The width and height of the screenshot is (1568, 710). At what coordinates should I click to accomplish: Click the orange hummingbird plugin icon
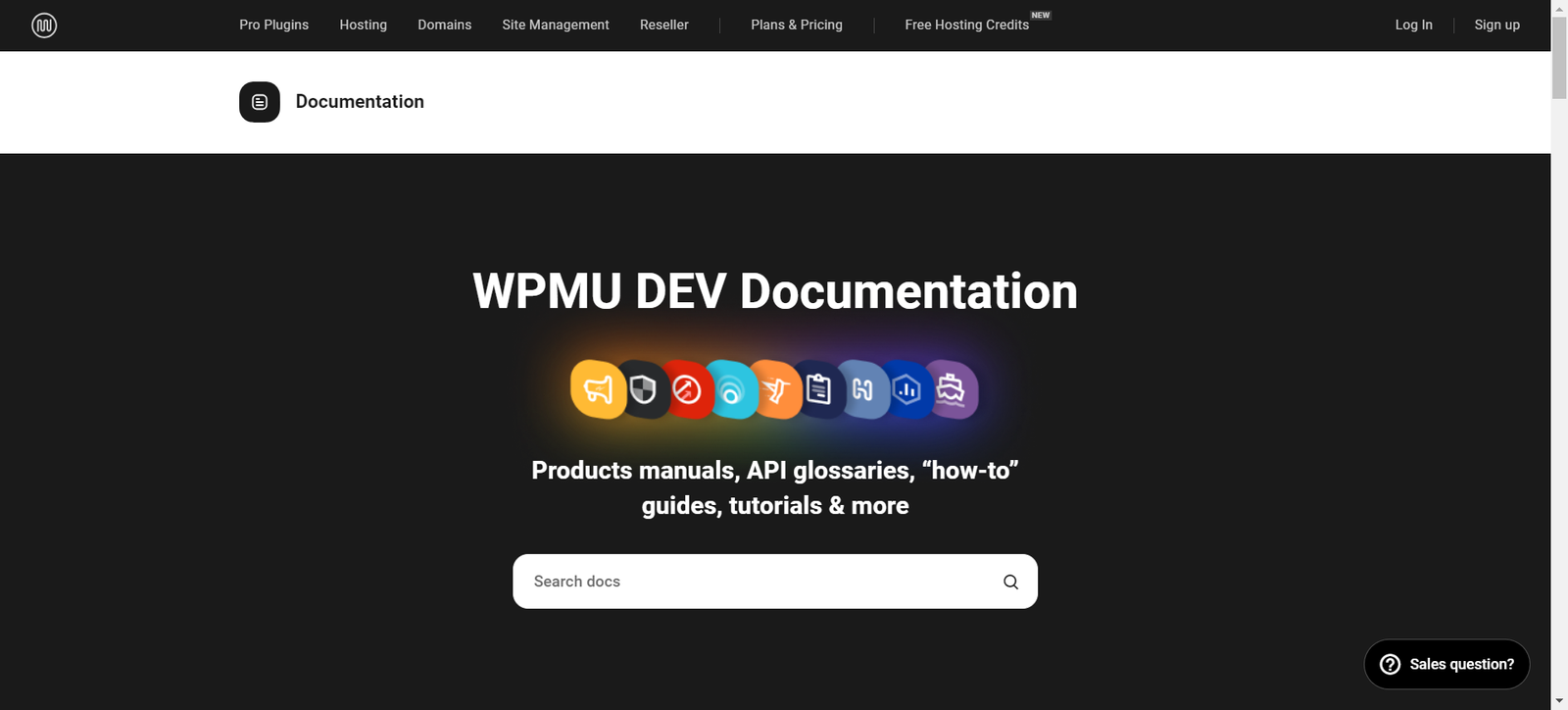click(776, 390)
